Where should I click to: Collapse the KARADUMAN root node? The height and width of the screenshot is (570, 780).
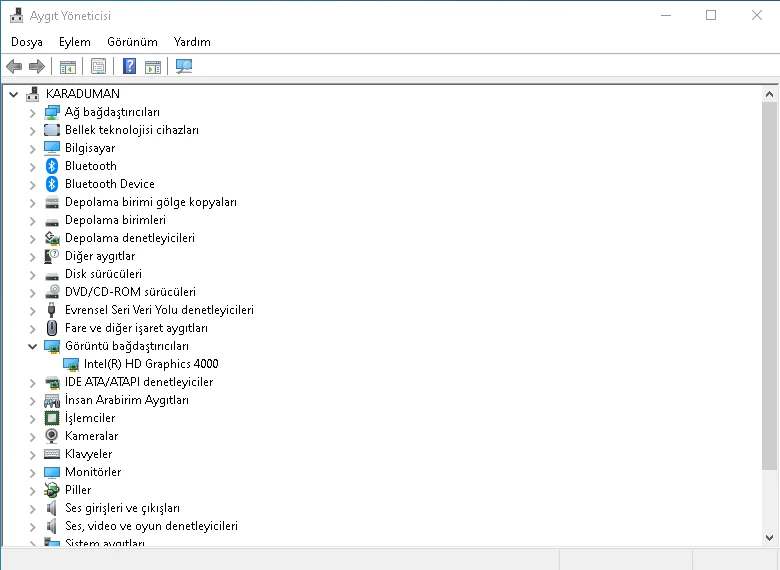click(x=13, y=94)
